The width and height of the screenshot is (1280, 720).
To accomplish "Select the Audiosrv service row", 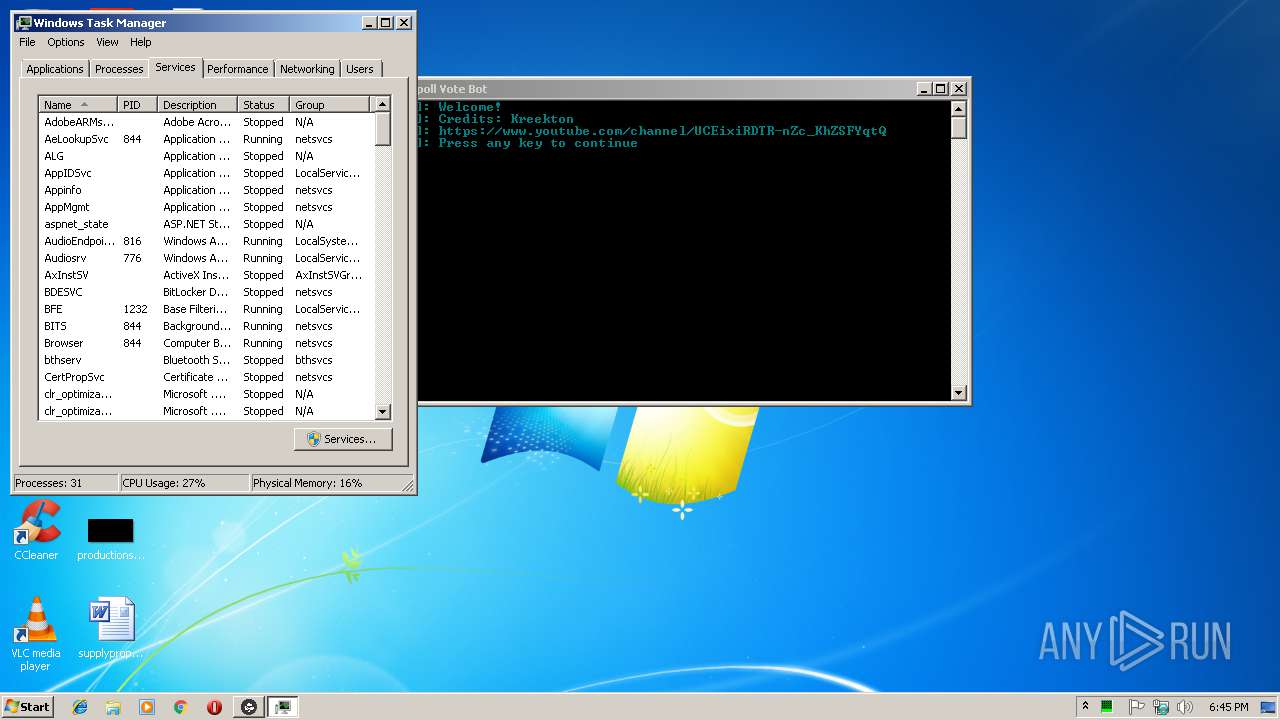I will [x=206, y=258].
